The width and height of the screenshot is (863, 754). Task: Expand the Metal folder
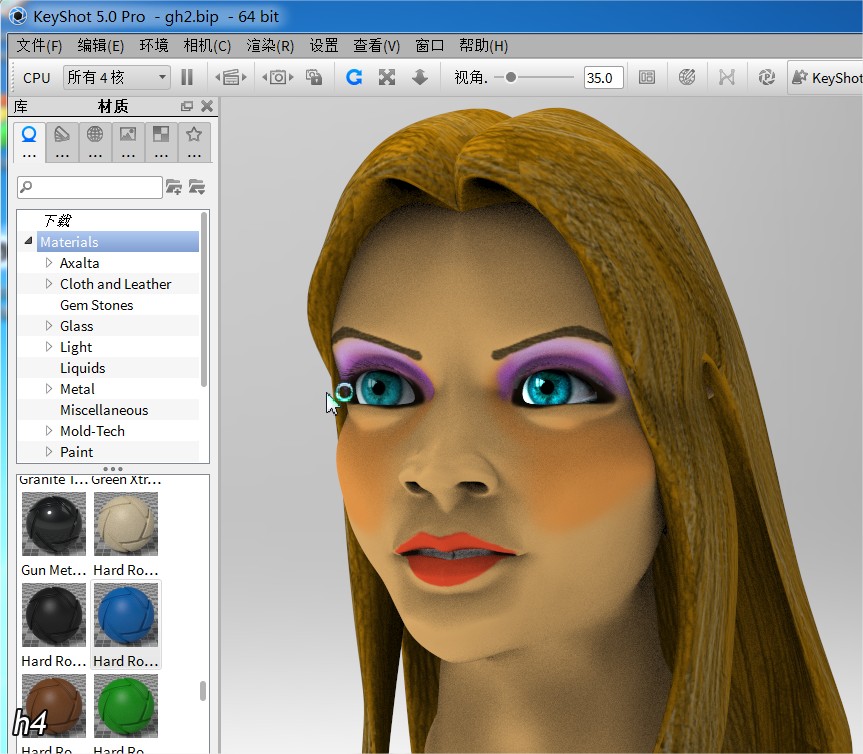(x=49, y=389)
